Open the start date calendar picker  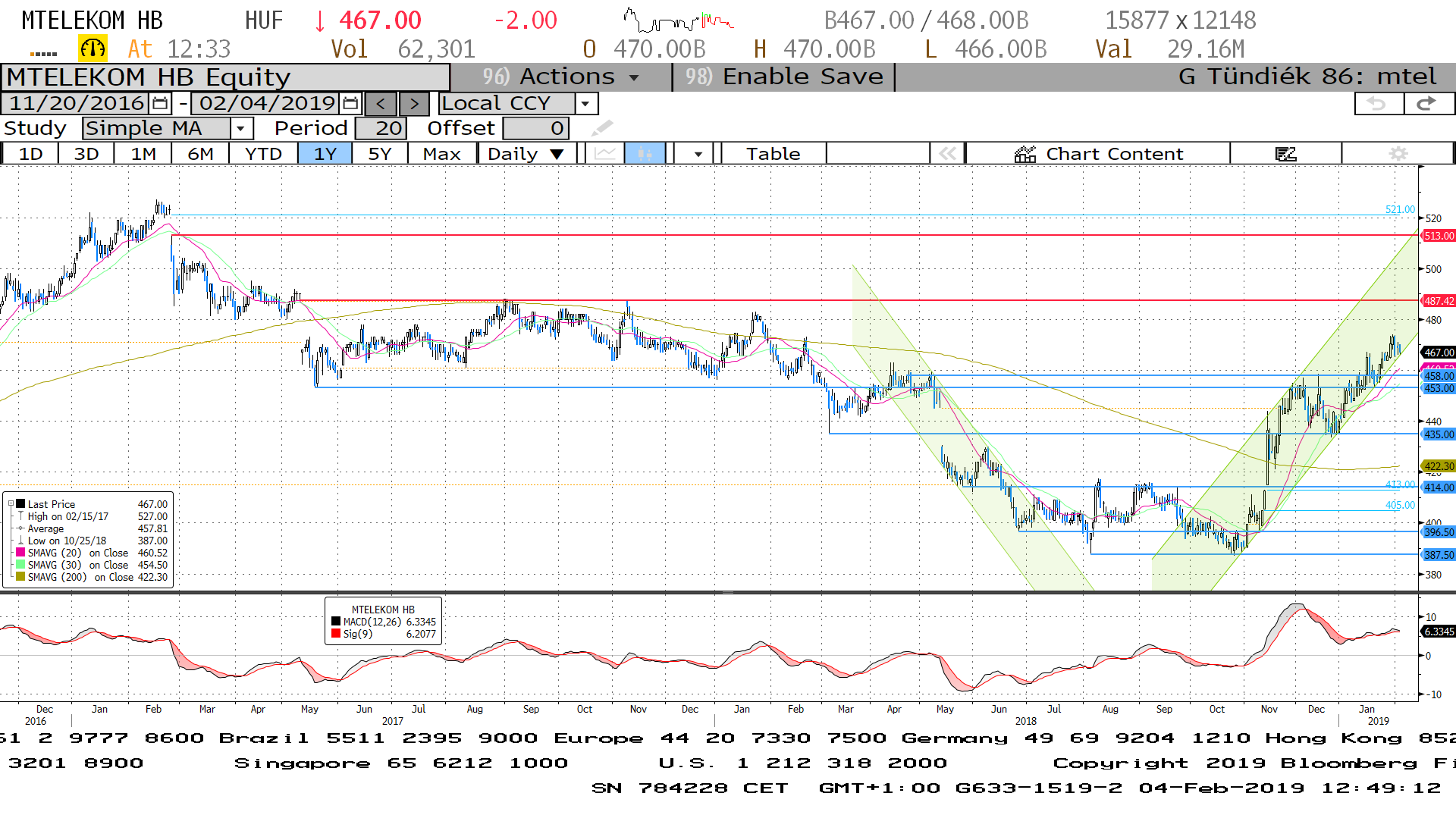click(160, 103)
